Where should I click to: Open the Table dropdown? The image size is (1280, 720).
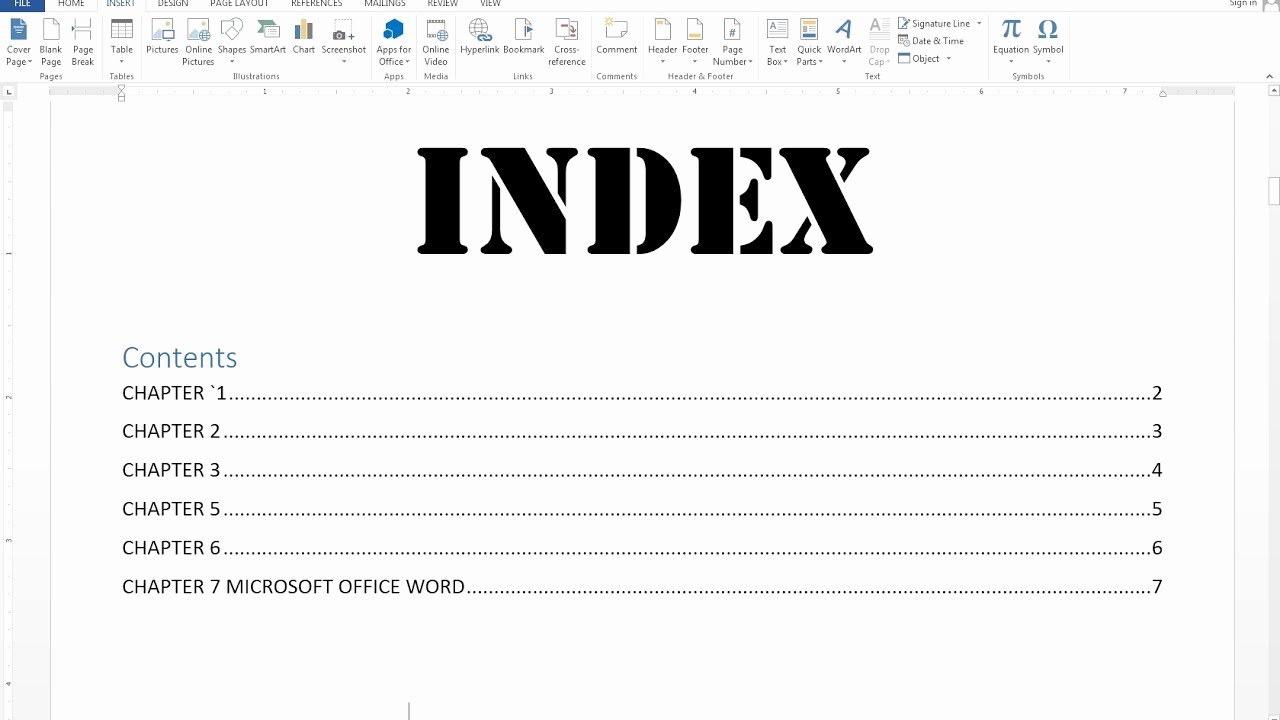(122, 42)
